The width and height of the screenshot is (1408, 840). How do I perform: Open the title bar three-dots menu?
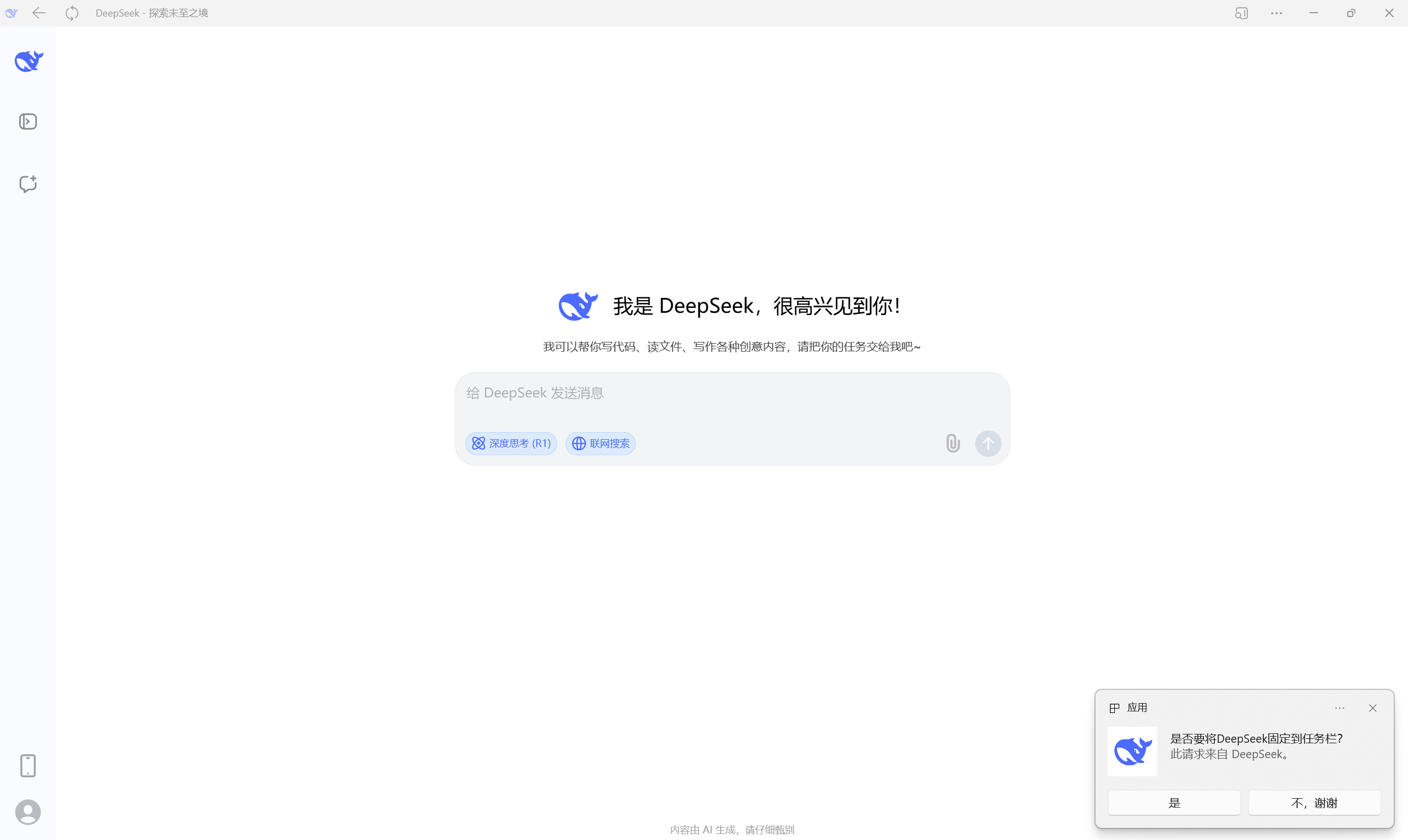1276,13
